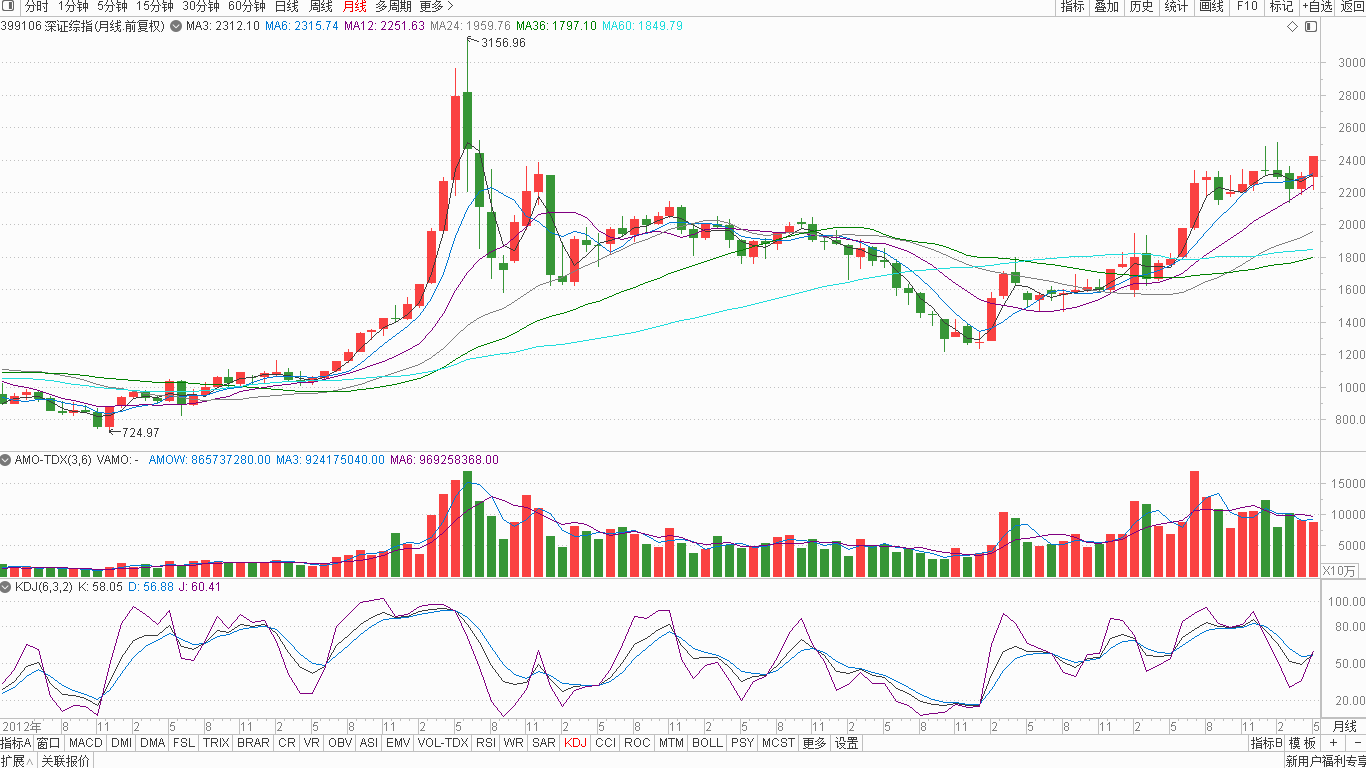Zoom out with the minus button at bottom-right
Image resolution: width=1366 pixels, height=768 pixels.
1357,743
